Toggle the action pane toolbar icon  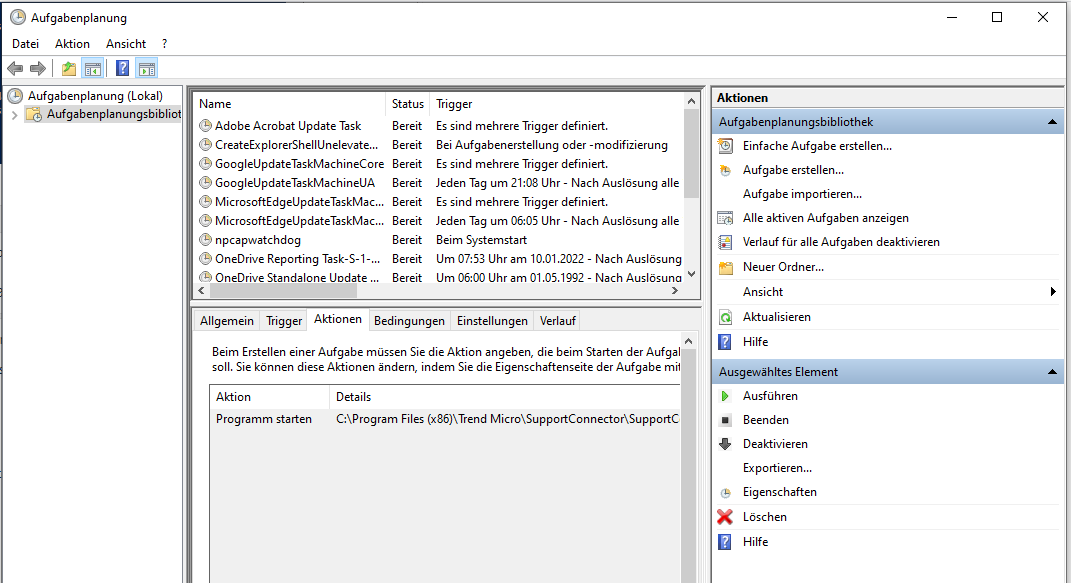click(x=147, y=68)
